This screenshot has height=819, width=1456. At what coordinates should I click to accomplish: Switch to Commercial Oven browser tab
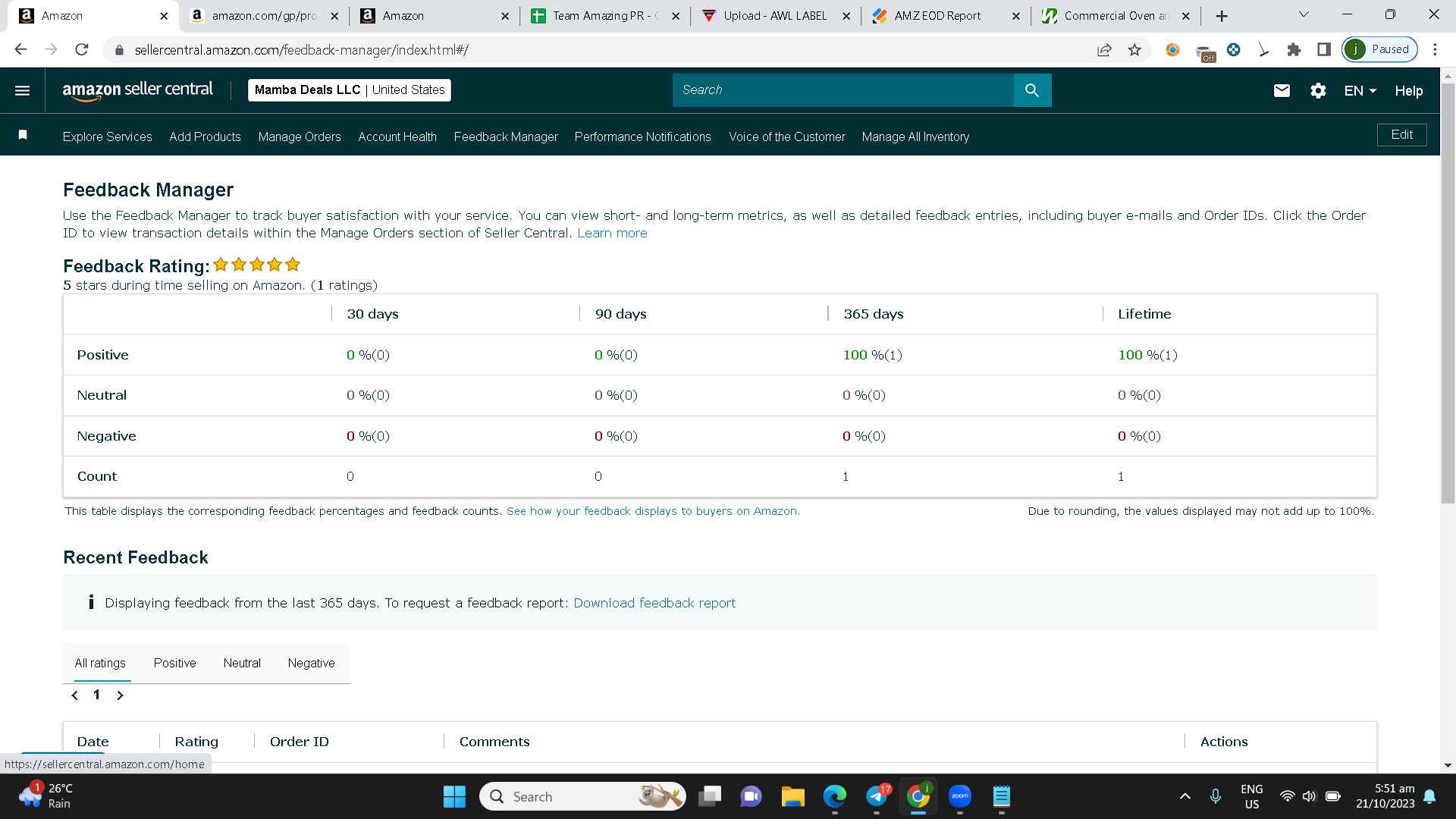click(1116, 16)
